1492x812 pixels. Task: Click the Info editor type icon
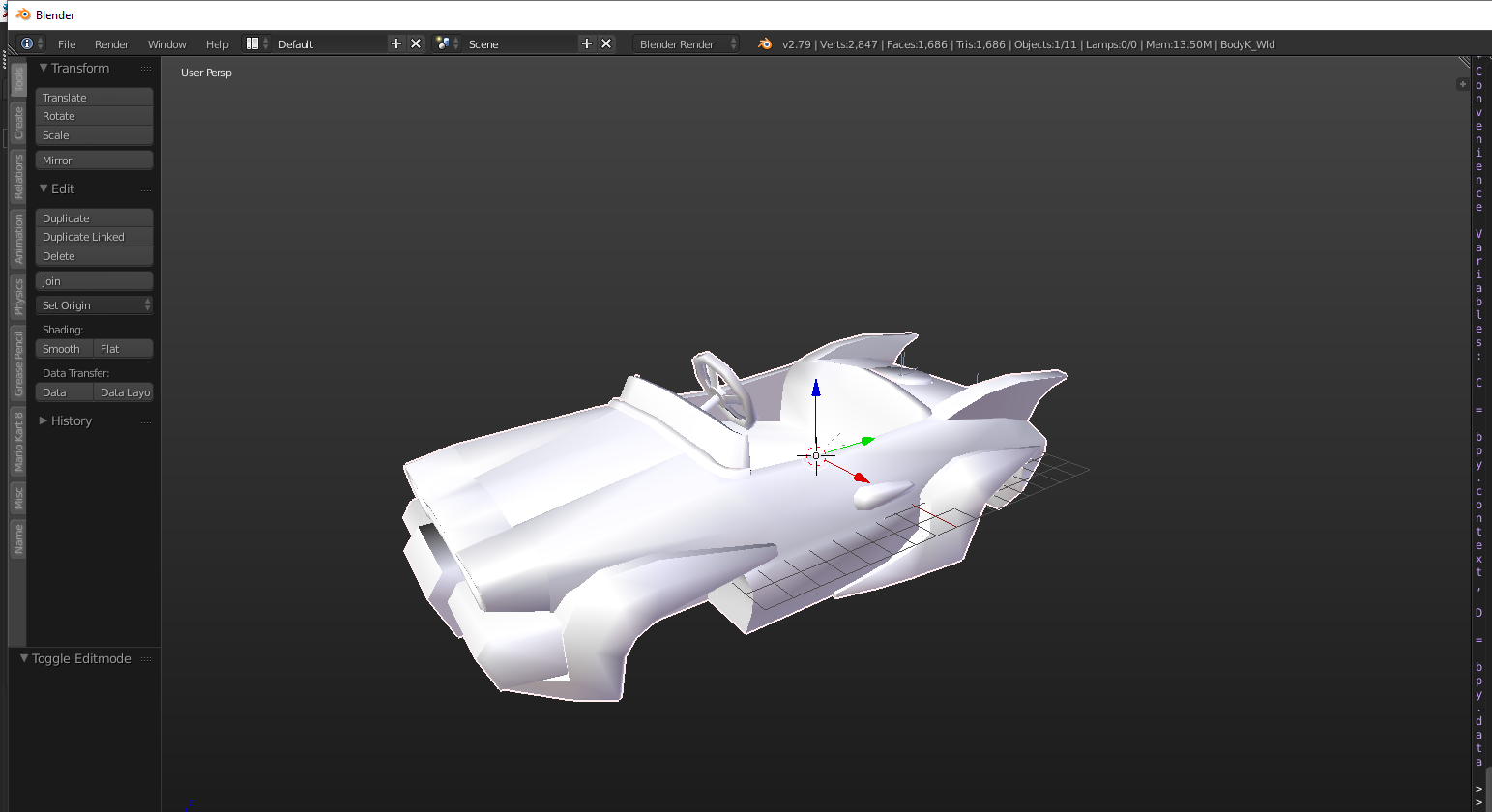pos(28,43)
